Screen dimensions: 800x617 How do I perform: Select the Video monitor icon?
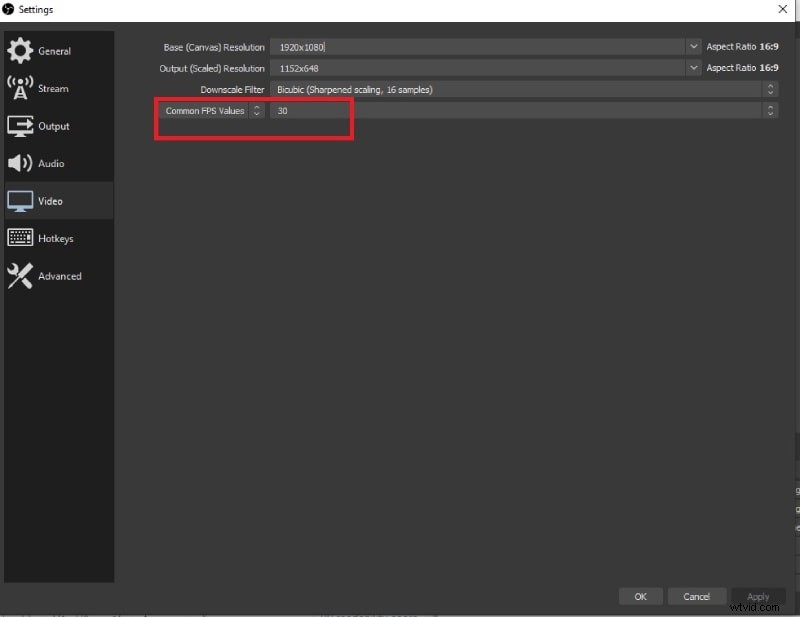pyautogui.click(x=20, y=200)
